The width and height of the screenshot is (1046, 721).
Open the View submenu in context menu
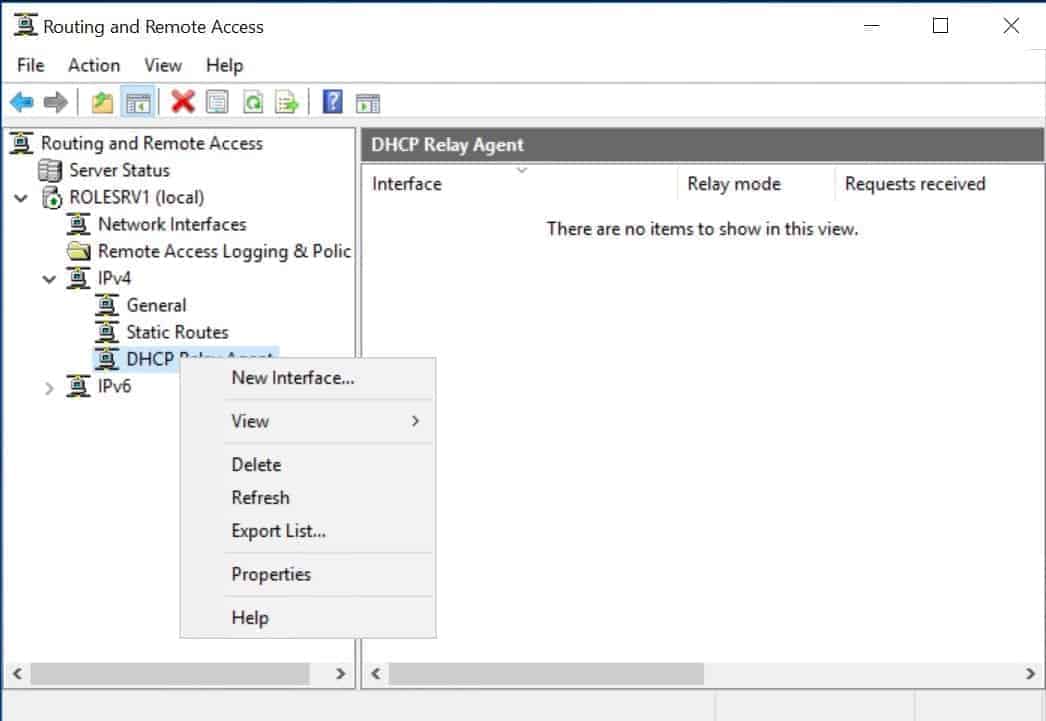click(249, 421)
